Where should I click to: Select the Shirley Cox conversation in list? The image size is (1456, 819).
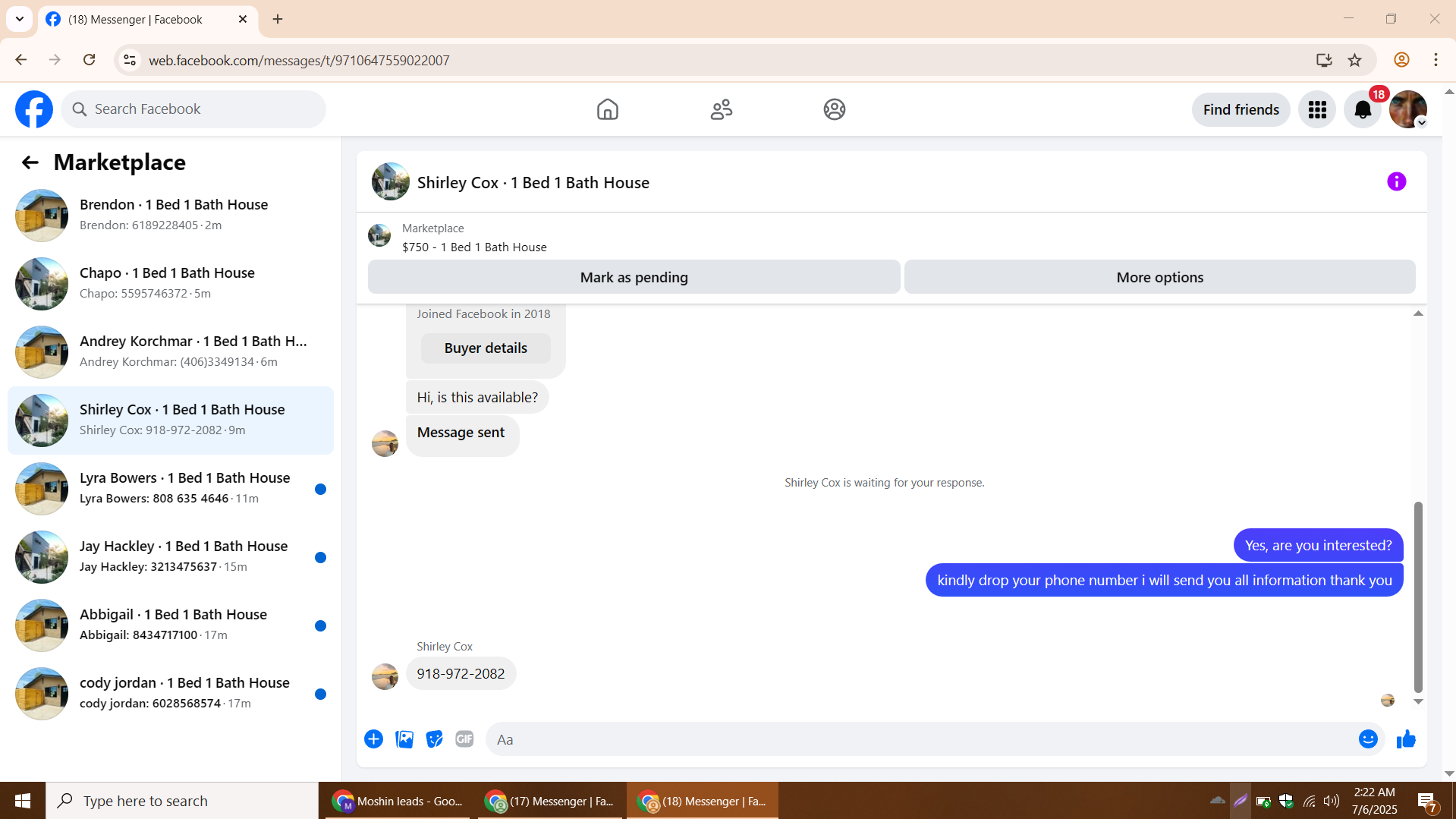click(171, 421)
